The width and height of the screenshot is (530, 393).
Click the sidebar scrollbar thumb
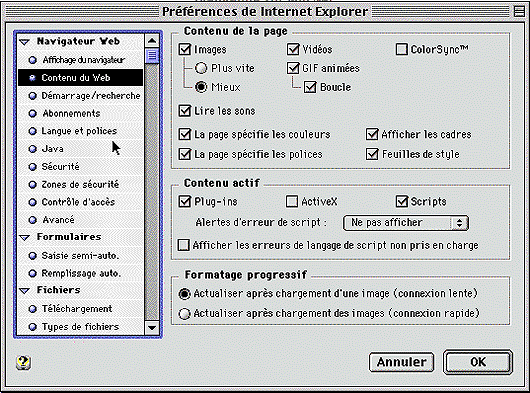coord(152,56)
